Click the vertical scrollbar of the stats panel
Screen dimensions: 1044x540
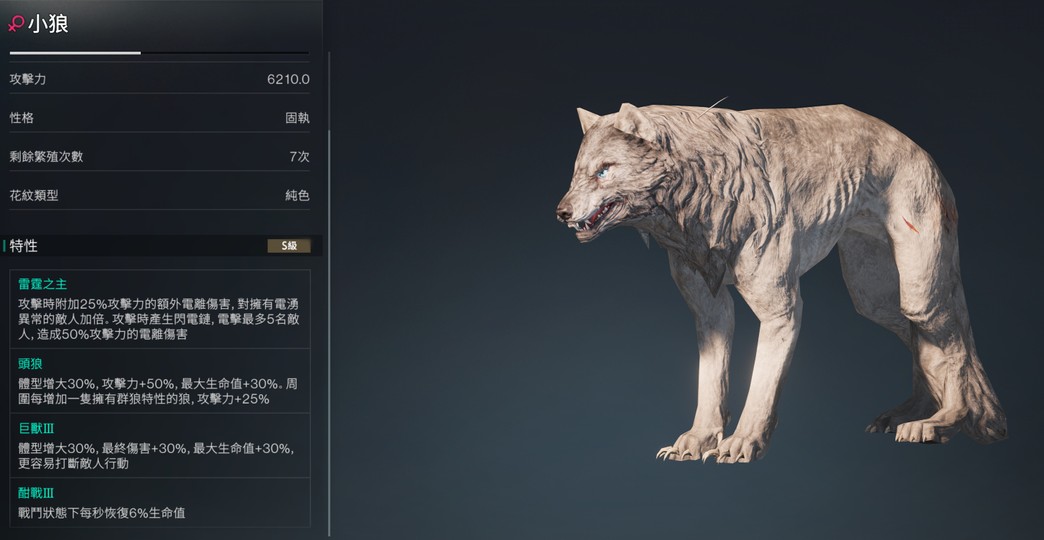coord(328,293)
